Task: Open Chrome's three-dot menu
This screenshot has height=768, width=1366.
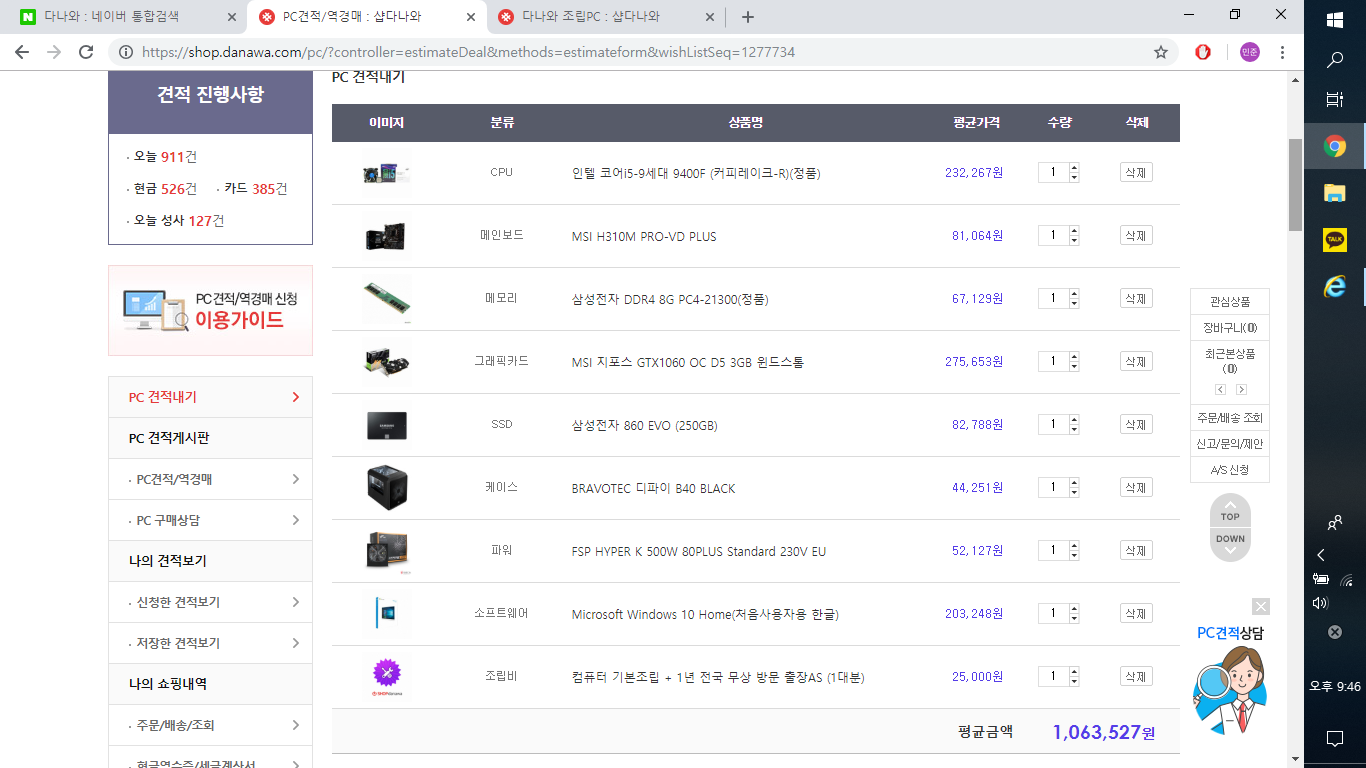Action: coord(1282,52)
